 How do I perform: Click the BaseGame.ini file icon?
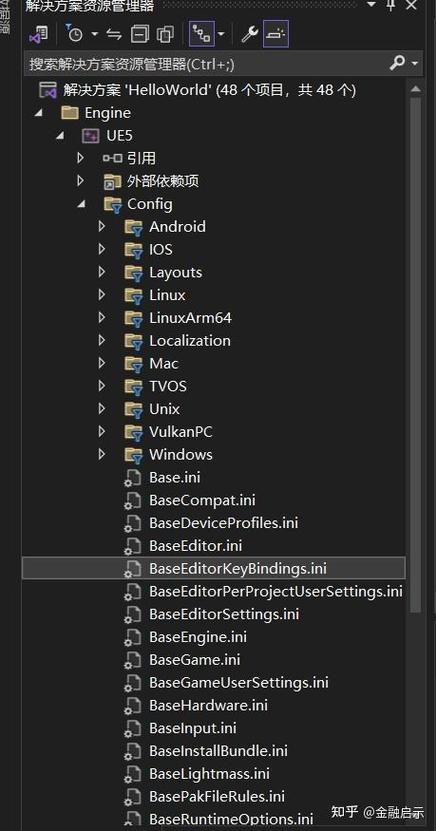(x=132, y=660)
